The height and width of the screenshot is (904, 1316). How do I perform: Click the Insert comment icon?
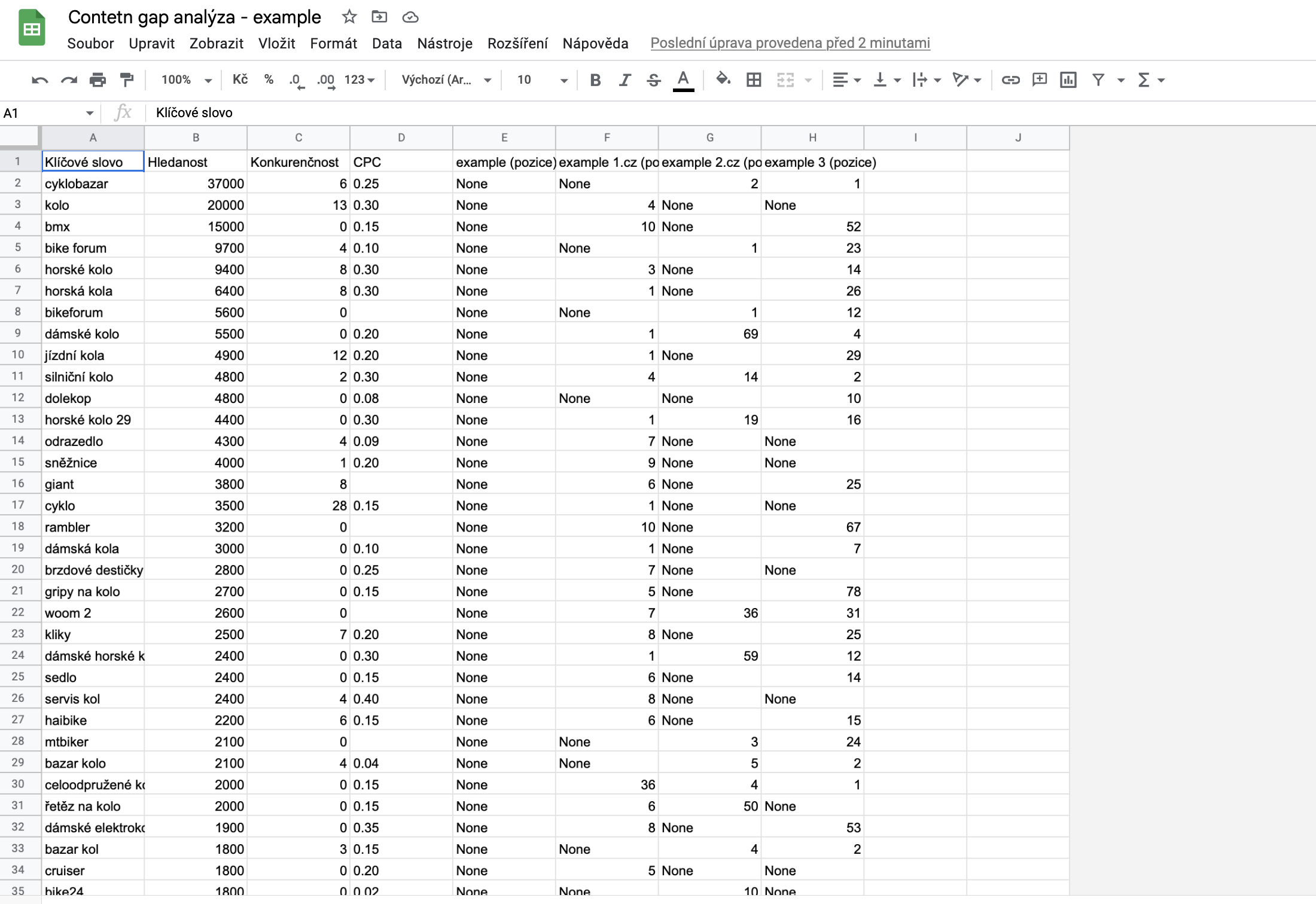[x=1040, y=80]
